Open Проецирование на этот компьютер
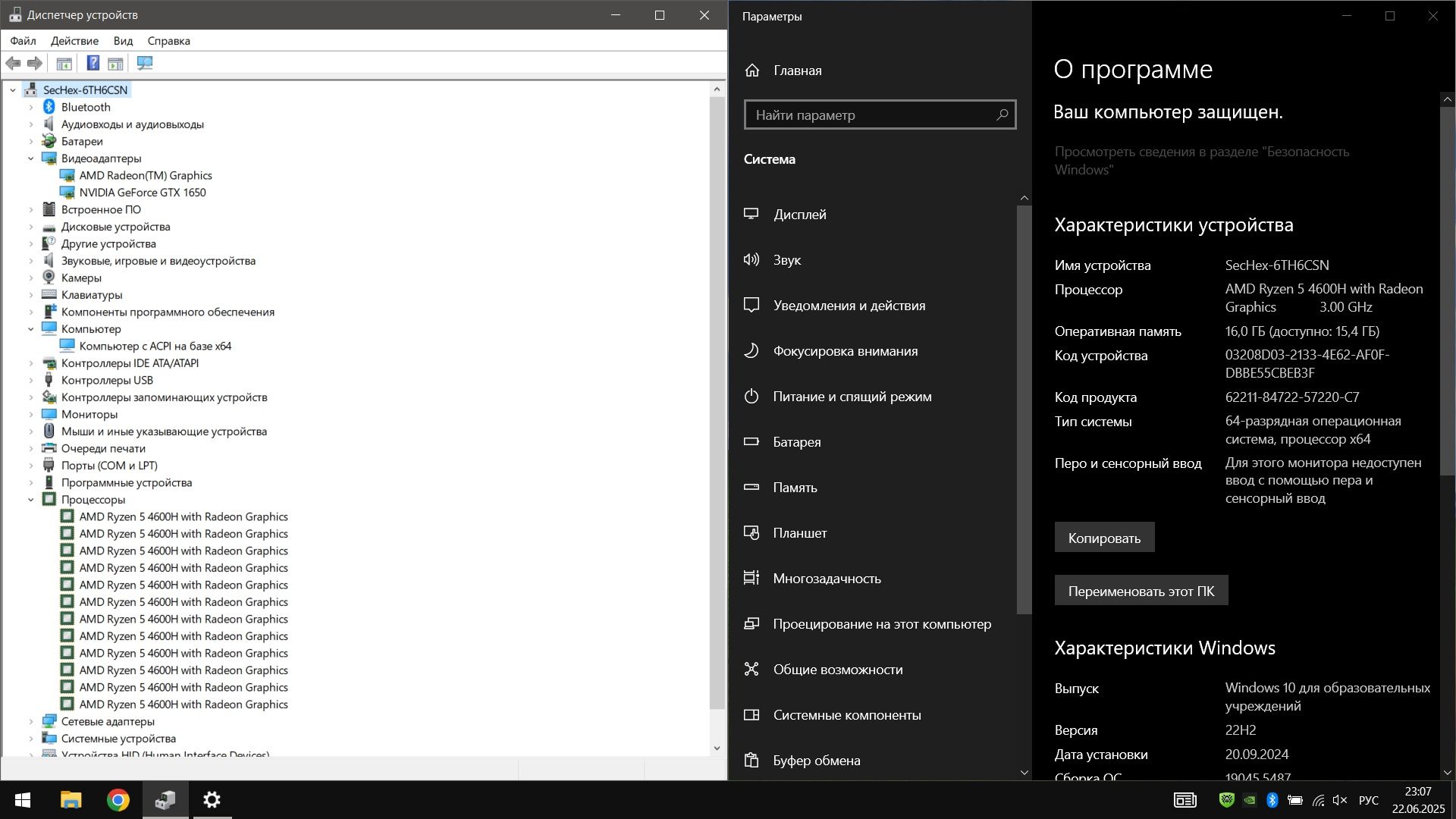This screenshot has height=819, width=1456. click(872, 624)
